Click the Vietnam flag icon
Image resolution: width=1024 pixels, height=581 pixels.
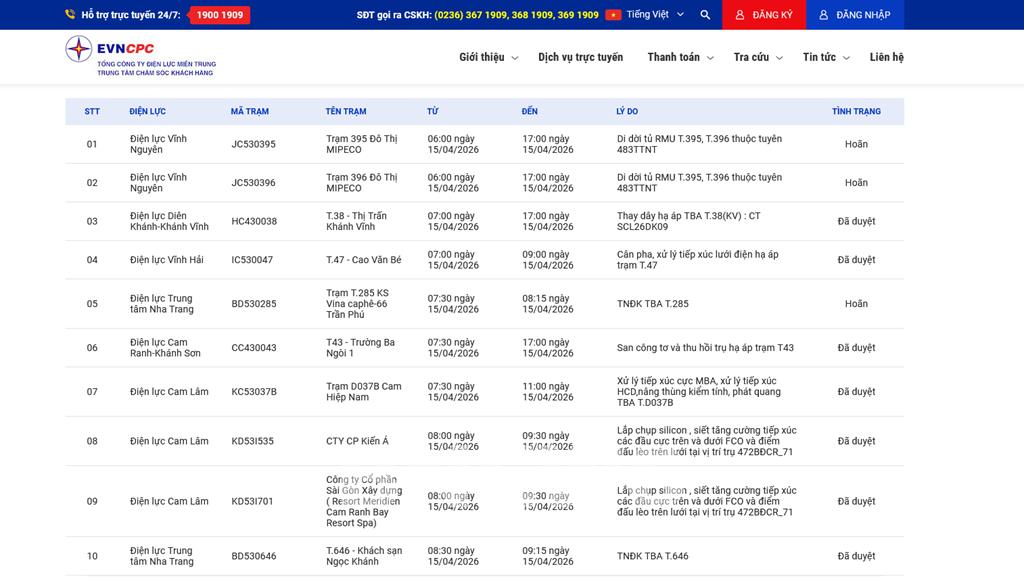(x=613, y=15)
